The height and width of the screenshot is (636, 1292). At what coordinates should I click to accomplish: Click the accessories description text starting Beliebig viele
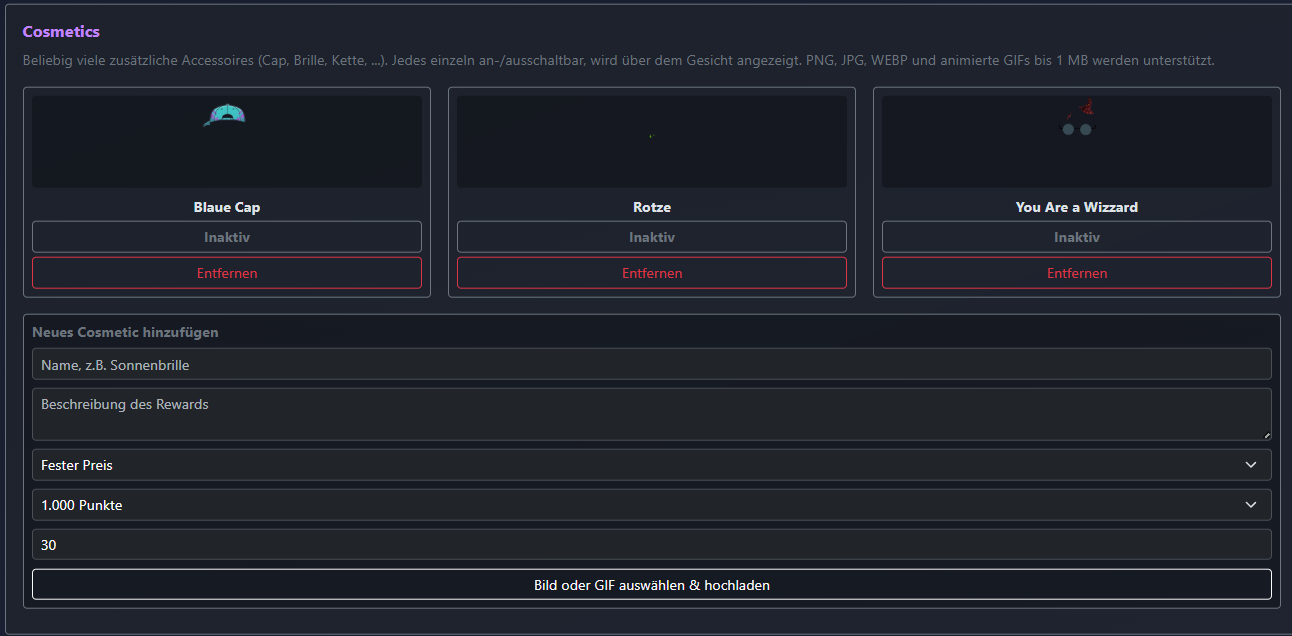618,61
